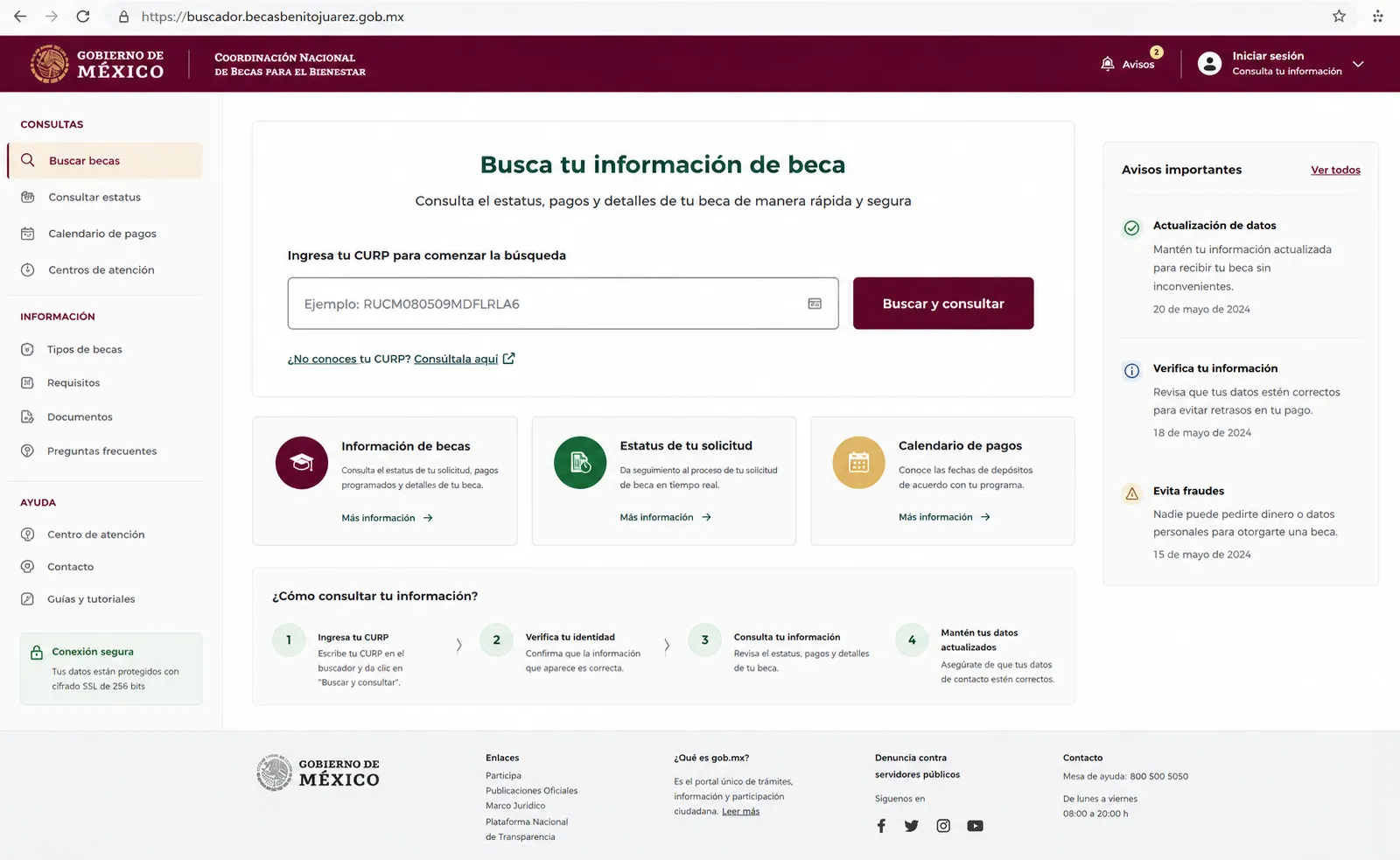The height and width of the screenshot is (860, 1400).
Task: Open the Consúltala aquí CURP link
Action: tap(465, 359)
